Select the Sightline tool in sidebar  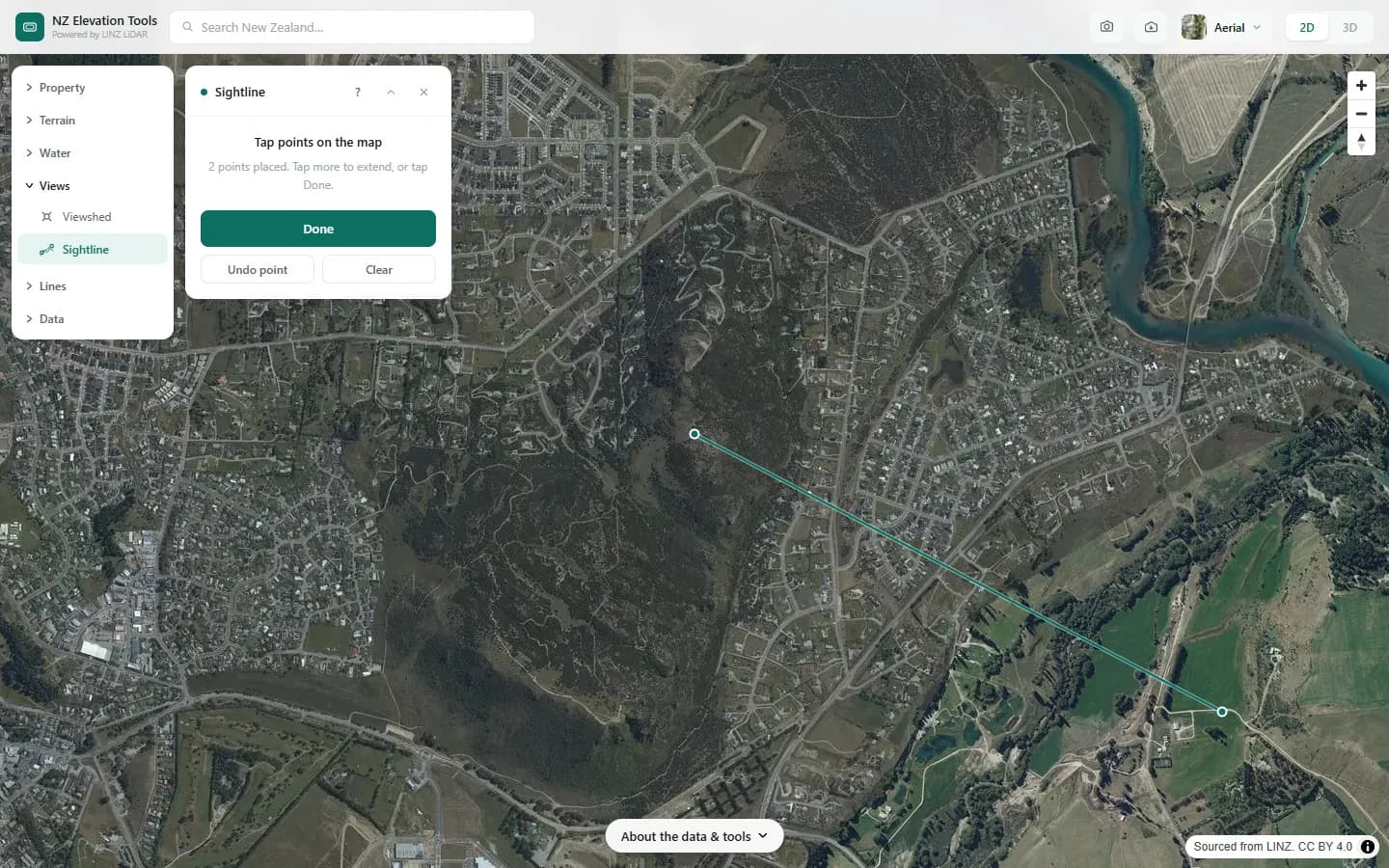pos(93,250)
